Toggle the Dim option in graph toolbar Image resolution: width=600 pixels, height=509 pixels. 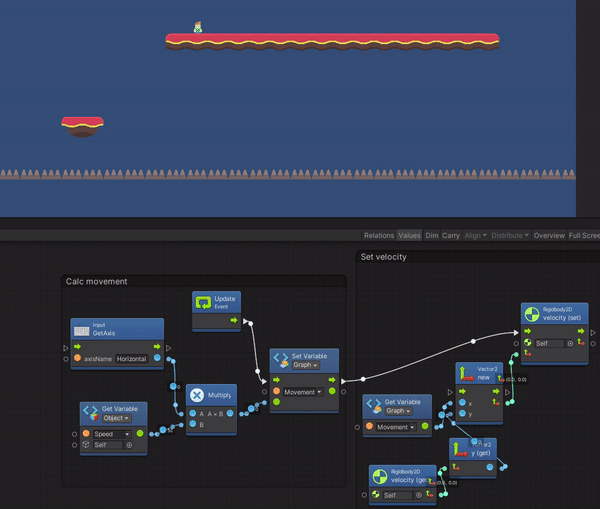coord(431,236)
